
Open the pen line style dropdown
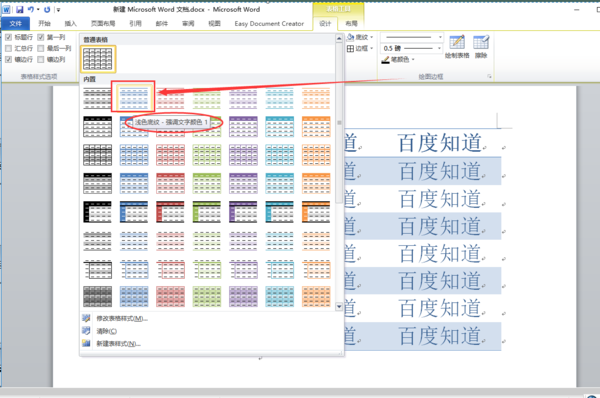[440, 37]
